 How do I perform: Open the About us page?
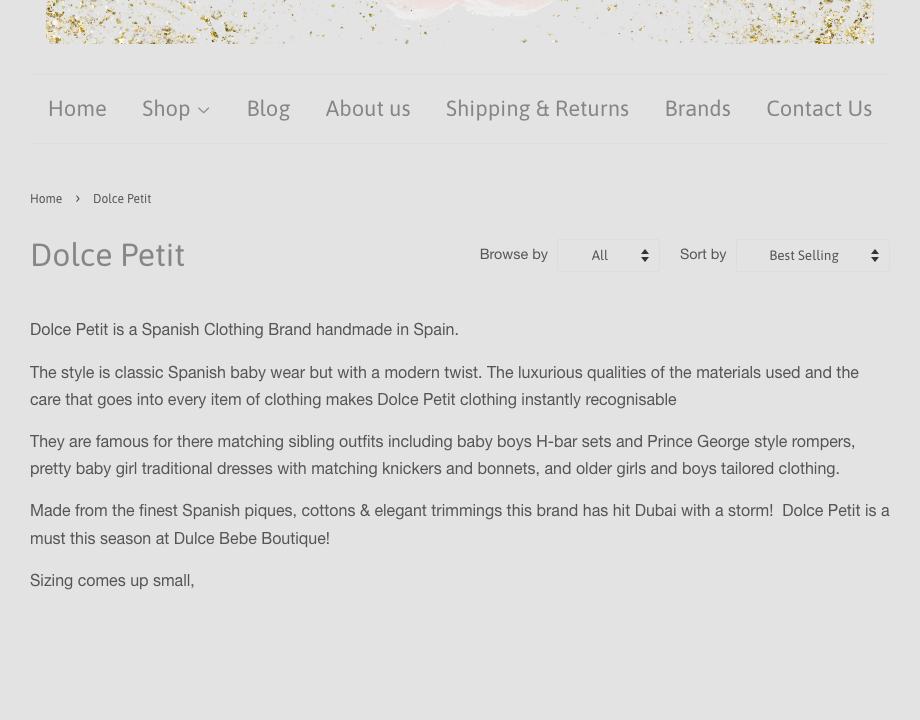pyautogui.click(x=368, y=109)
